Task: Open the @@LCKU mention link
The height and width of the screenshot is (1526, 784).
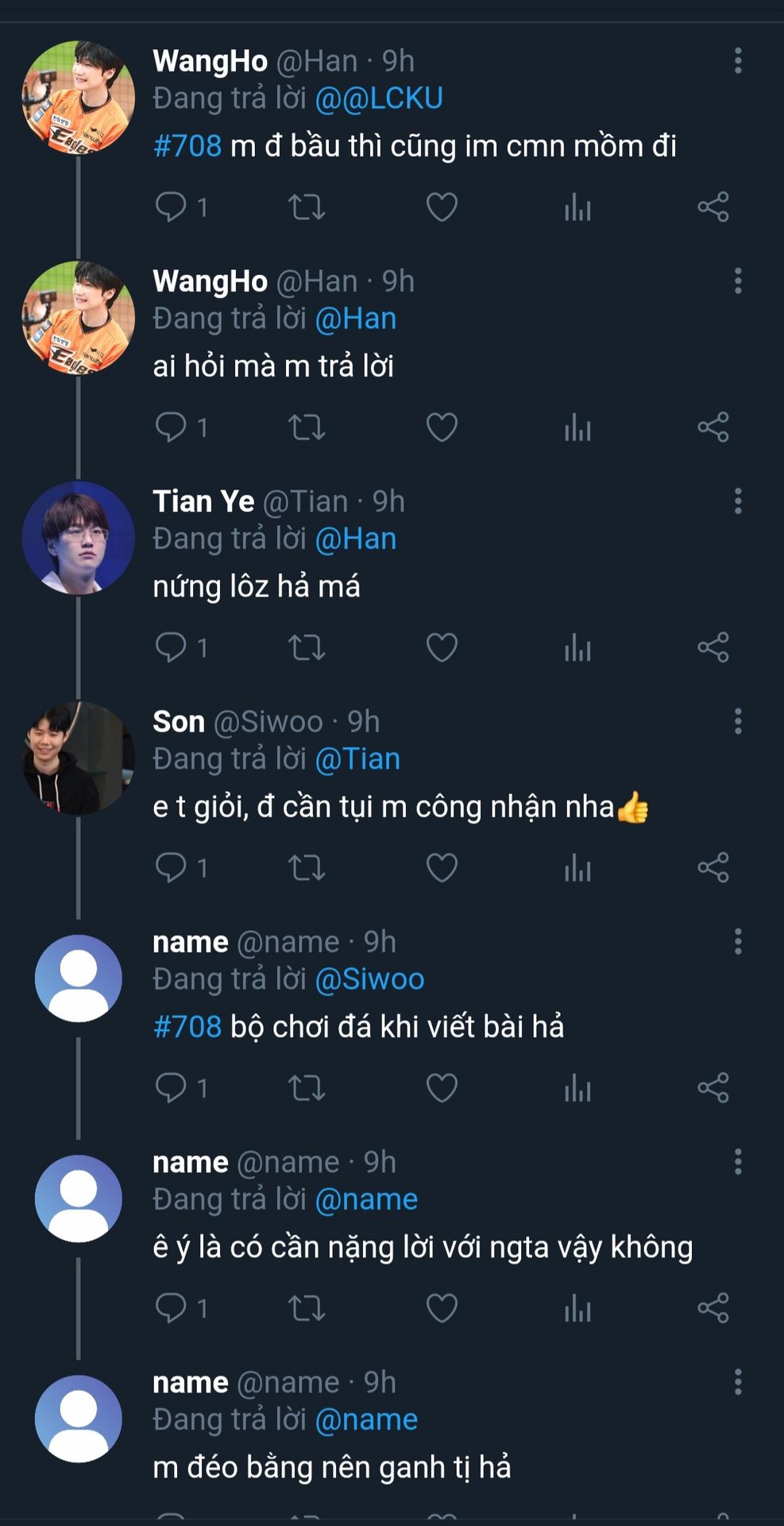Action: pos(379,99)
